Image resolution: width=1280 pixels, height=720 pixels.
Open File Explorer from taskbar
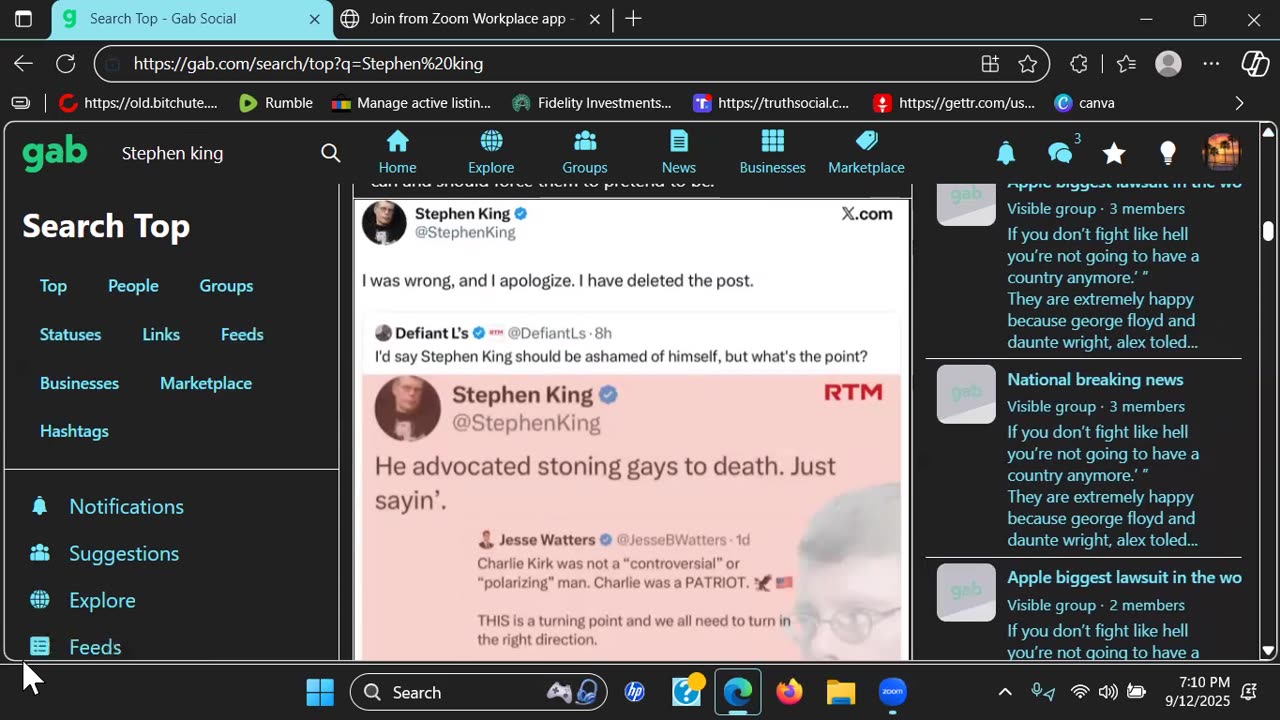(x=841, y=692)
